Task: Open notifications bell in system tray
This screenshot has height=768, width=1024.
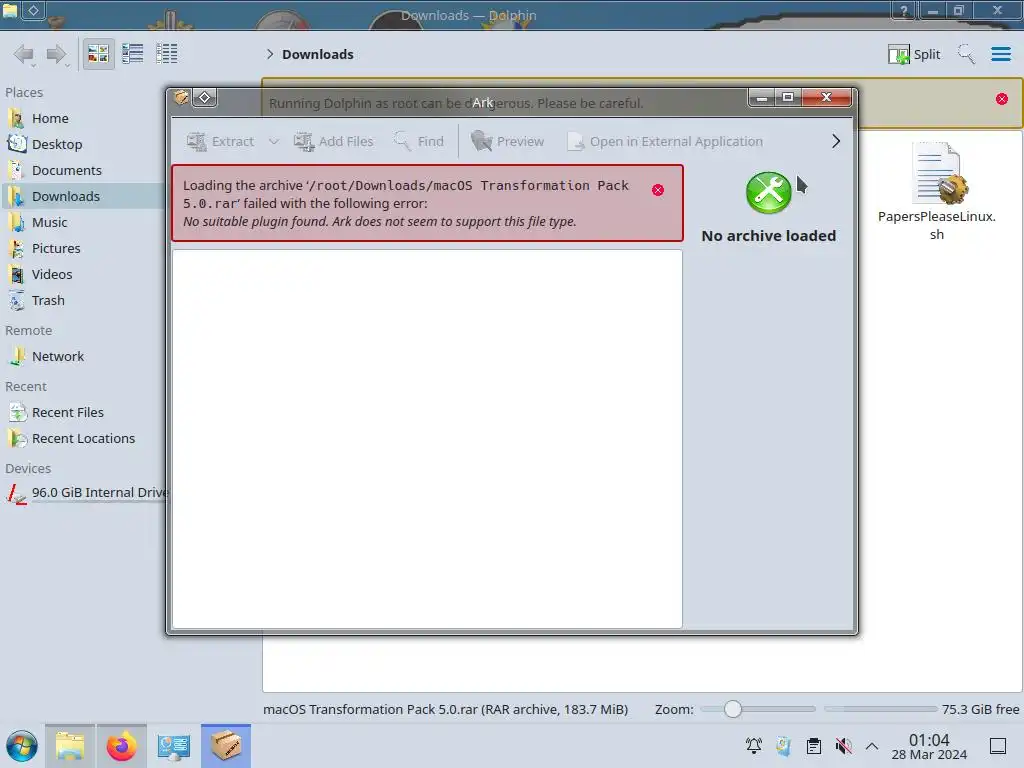Action: (x=754, y=746)
